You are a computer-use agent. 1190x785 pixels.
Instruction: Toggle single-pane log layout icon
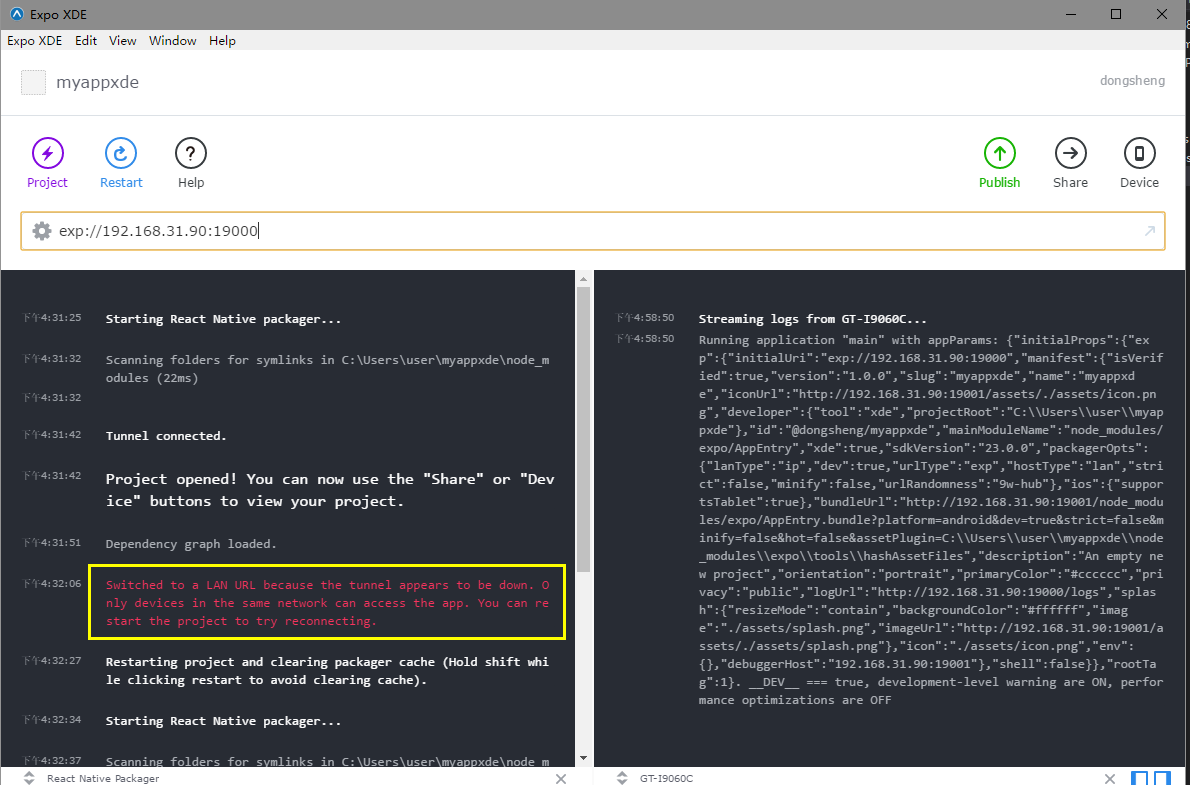click(1140, 778)
